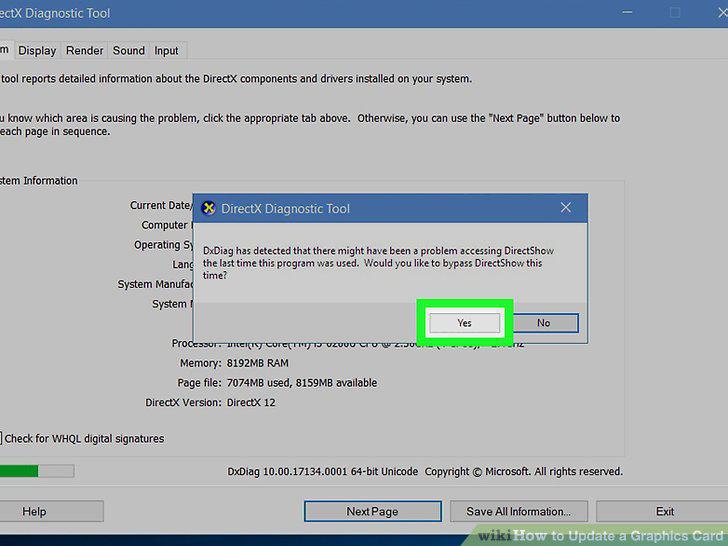
Task: Click the "Memory:" label
Action: click(201, 363)
